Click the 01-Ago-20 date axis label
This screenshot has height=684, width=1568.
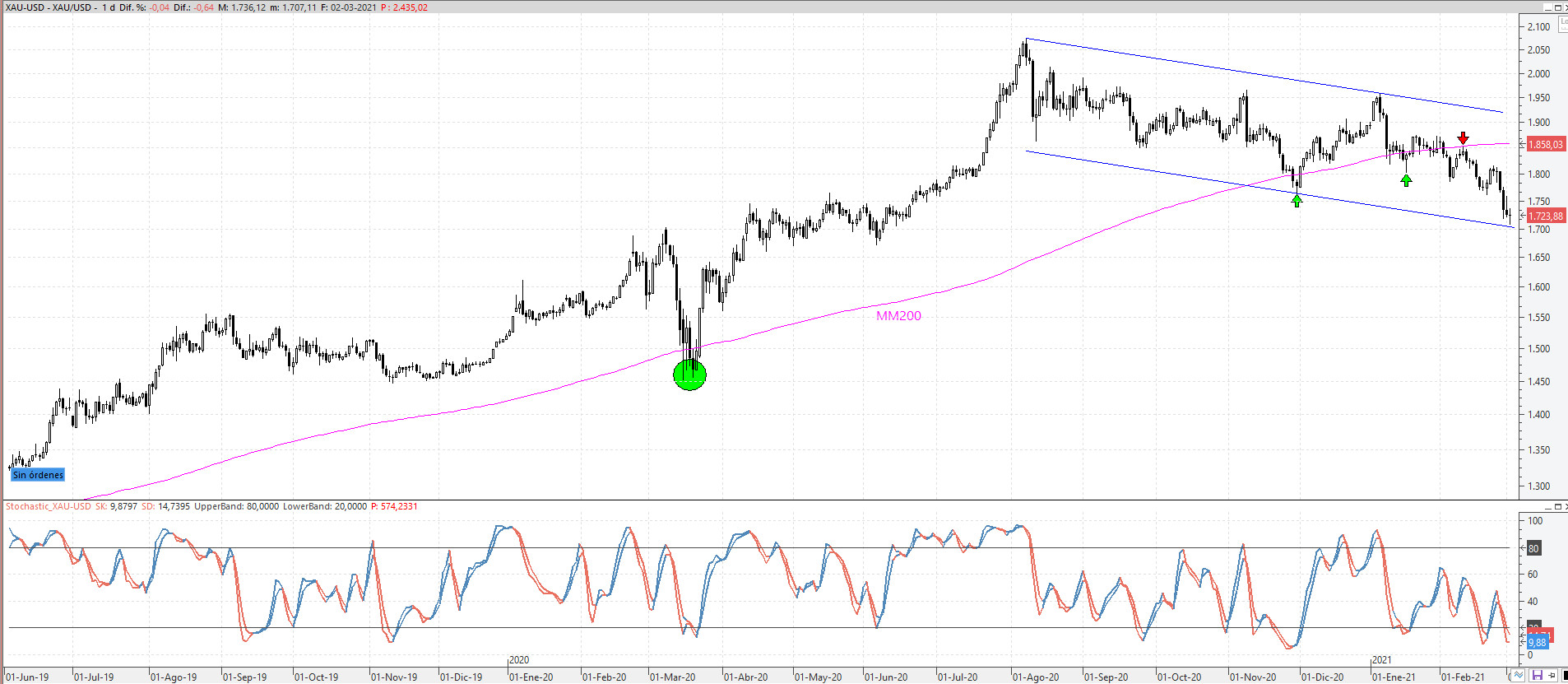tap(1036, 677)
